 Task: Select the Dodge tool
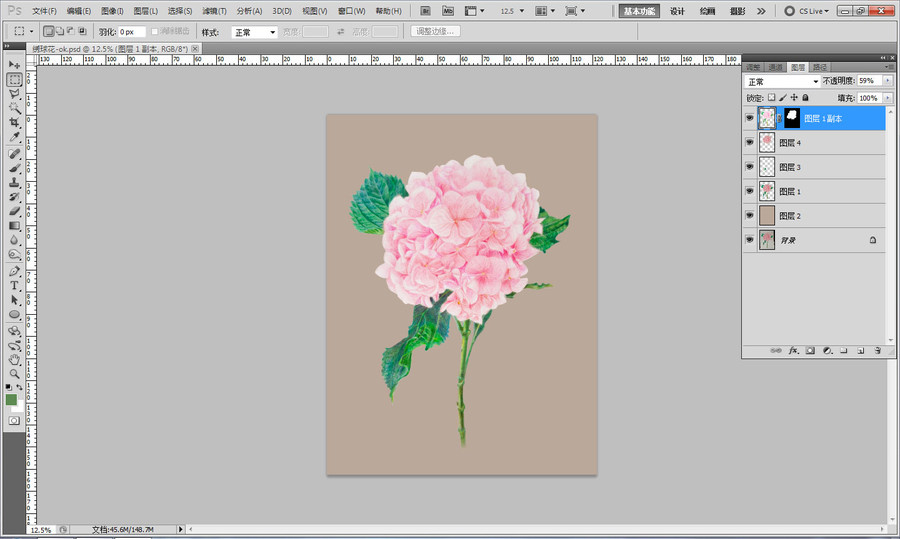click(x=14, y=254)
